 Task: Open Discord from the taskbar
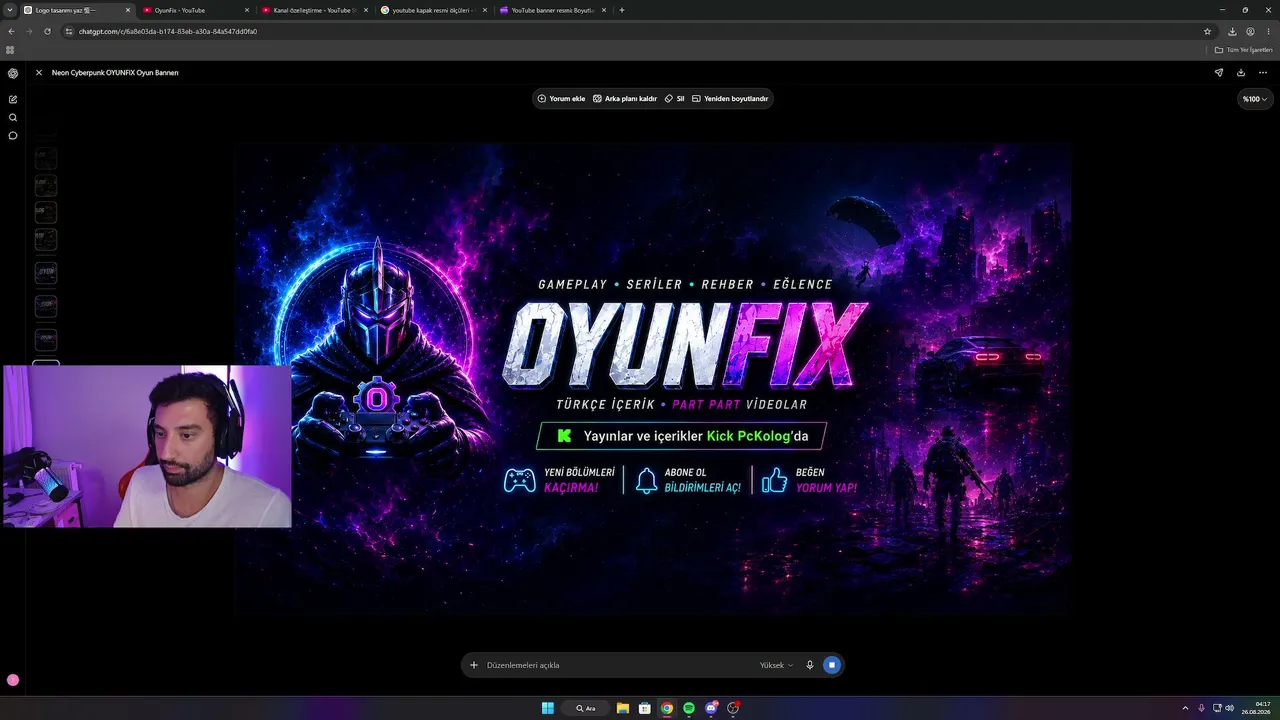tap(711, 708)
